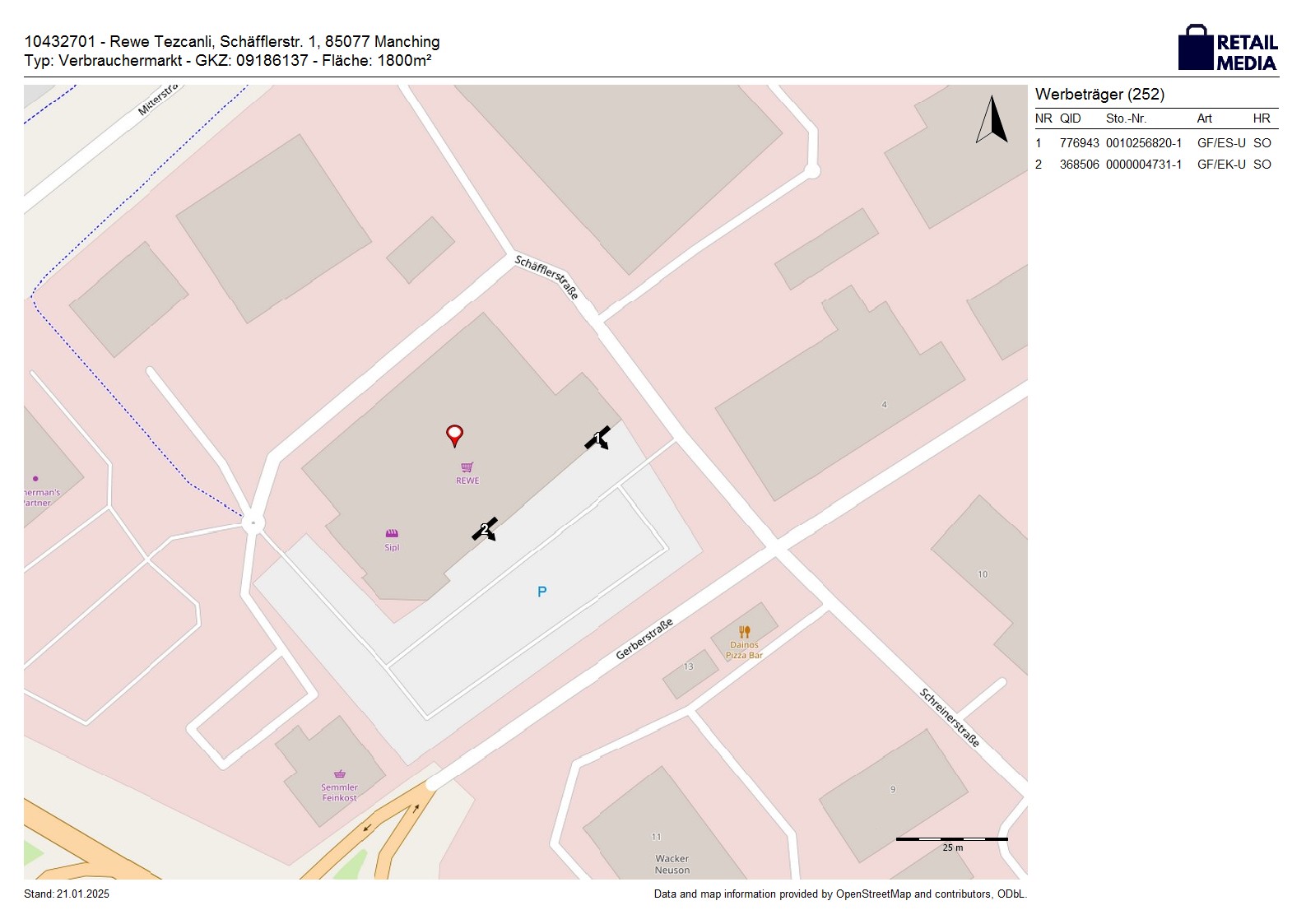
Task: Select advertising marker number 1
Action: pyautogui.click(x=597, y=439)
